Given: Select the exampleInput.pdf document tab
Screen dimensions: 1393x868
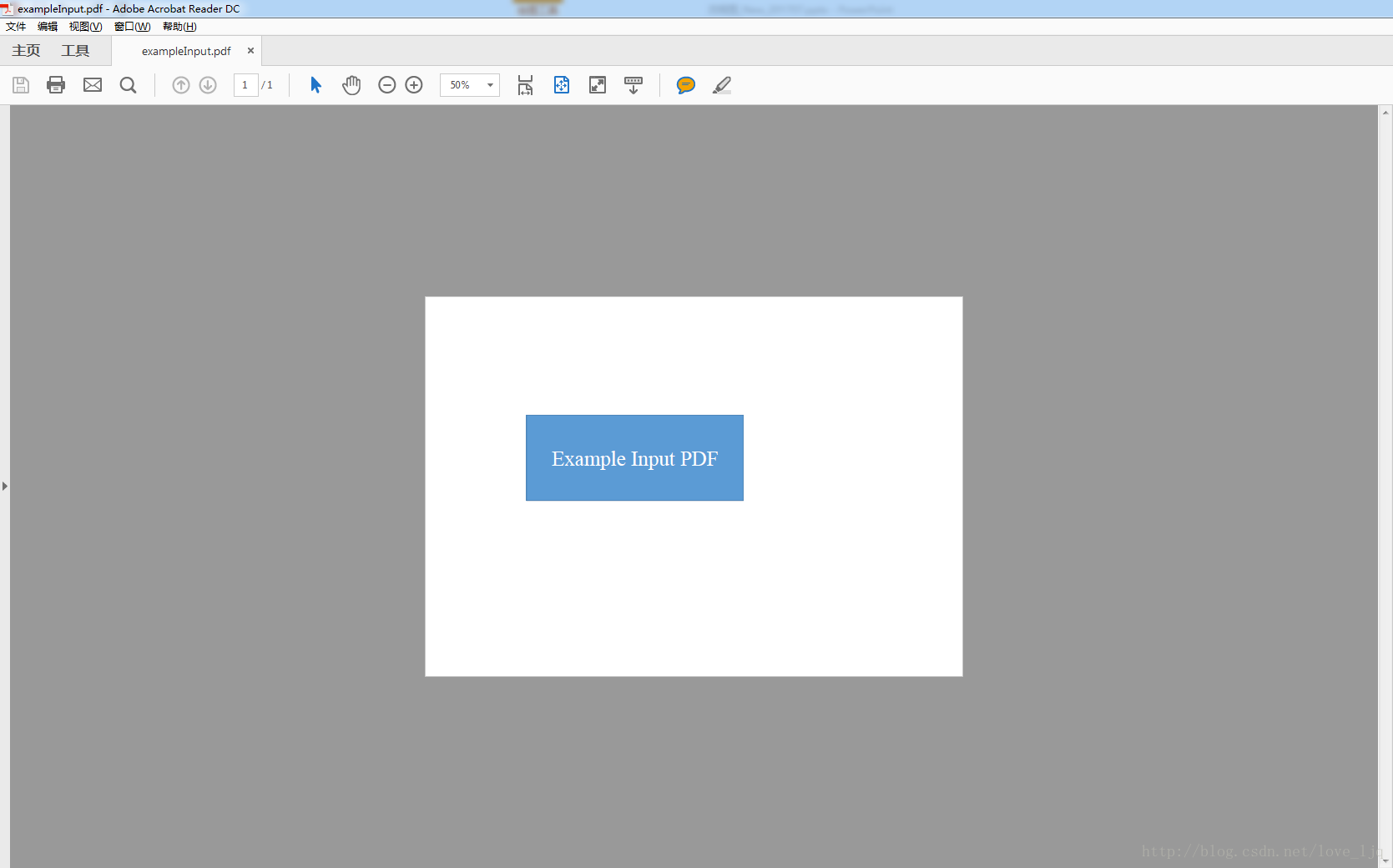Looking at the screenshot, I should click(186, 51).
